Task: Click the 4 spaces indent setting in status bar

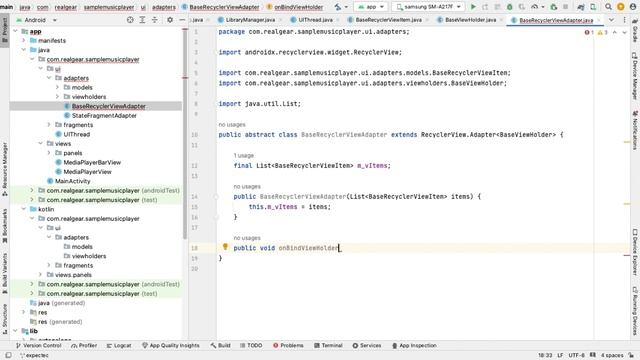Action: [x=612, y=356]
